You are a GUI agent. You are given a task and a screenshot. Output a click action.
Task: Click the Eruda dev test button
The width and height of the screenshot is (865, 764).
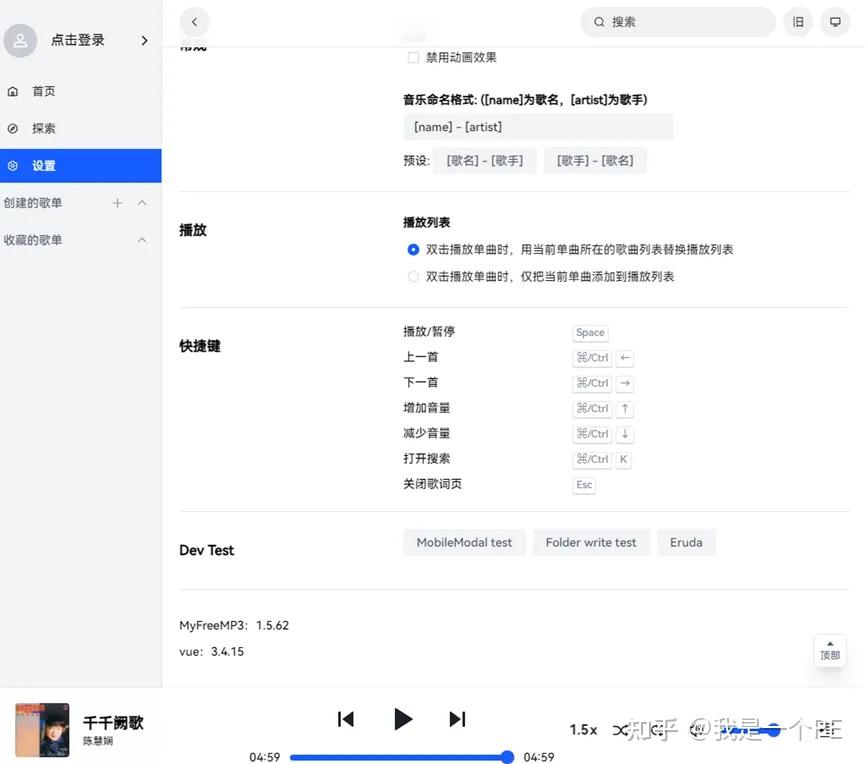[x=686, y=540]
